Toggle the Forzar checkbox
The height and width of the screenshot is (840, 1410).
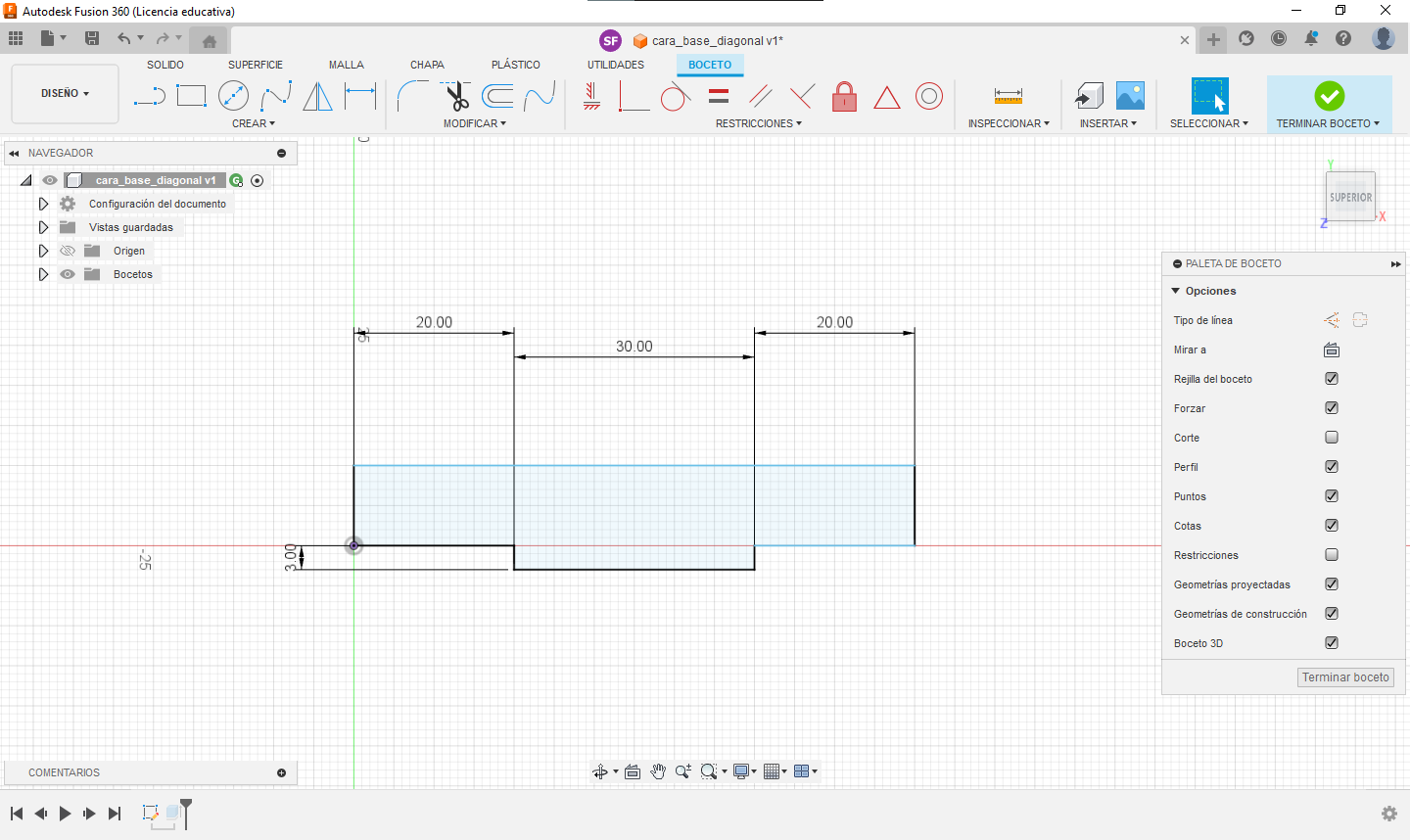(1332, 408)
